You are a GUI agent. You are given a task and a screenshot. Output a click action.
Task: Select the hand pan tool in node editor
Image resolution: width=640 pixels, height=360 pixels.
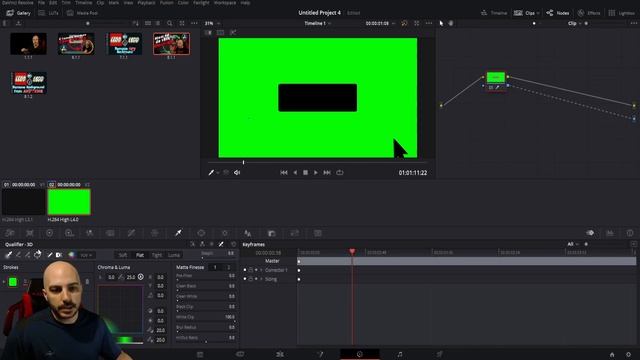451,23
